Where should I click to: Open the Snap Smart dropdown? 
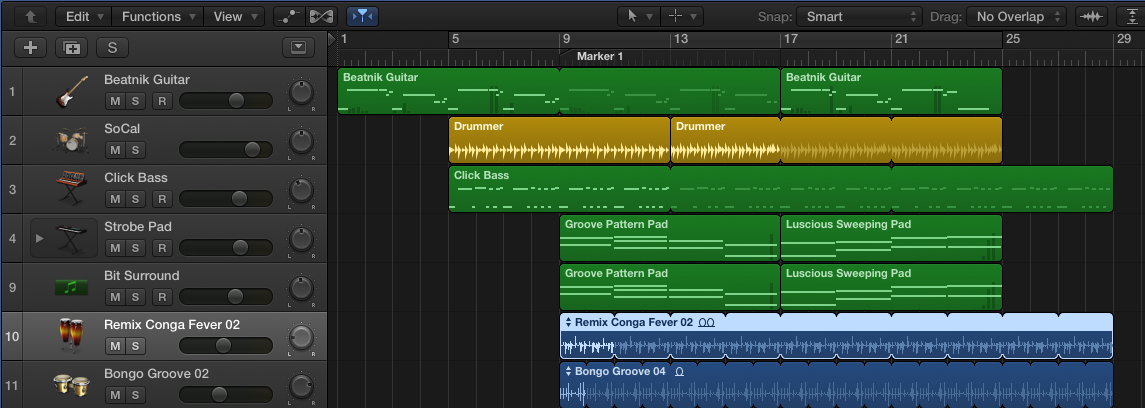pos(859,16)
